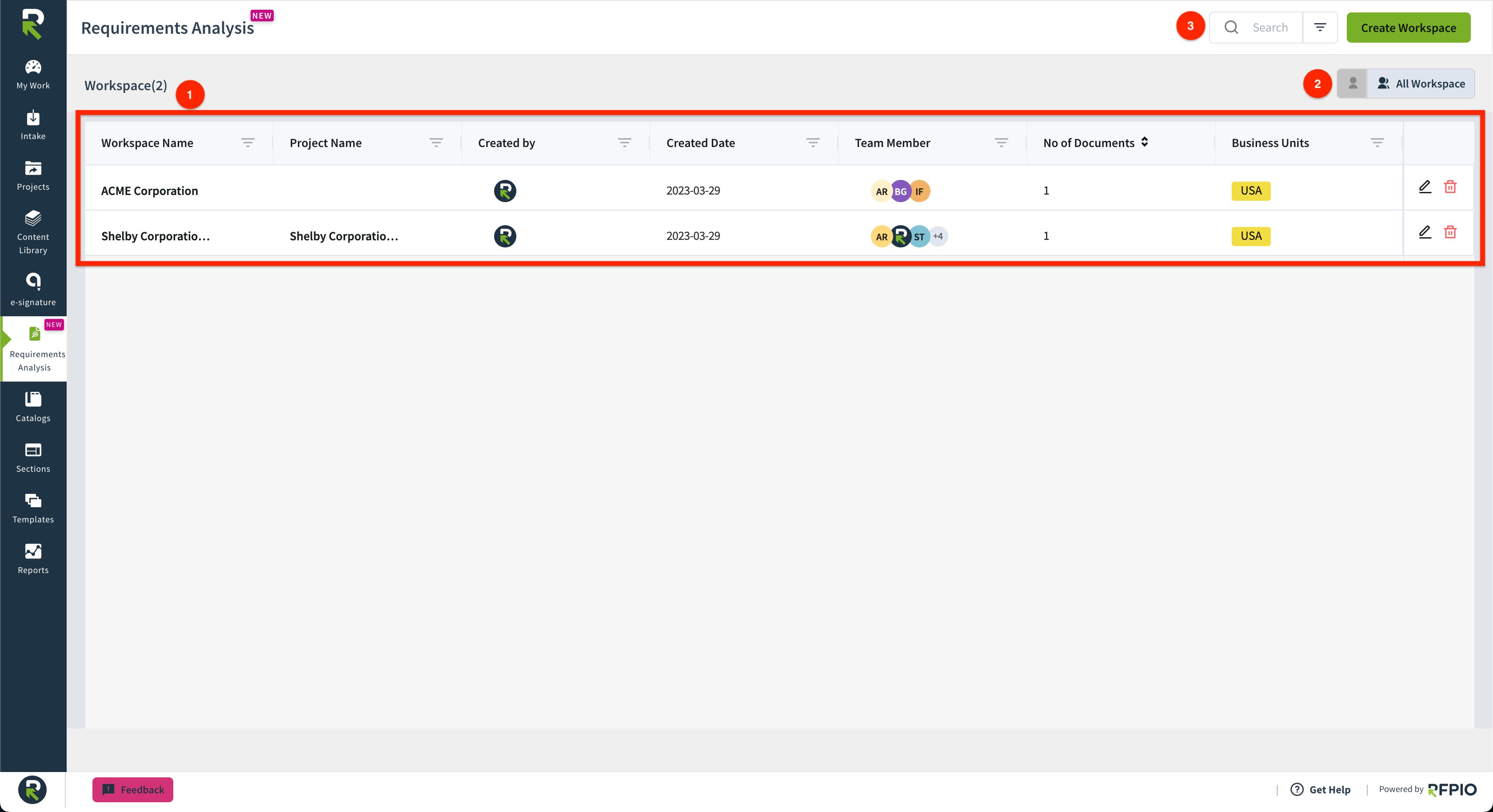Open Reports from the sidebar
The image size is (1493, 812).
point(33,559)
